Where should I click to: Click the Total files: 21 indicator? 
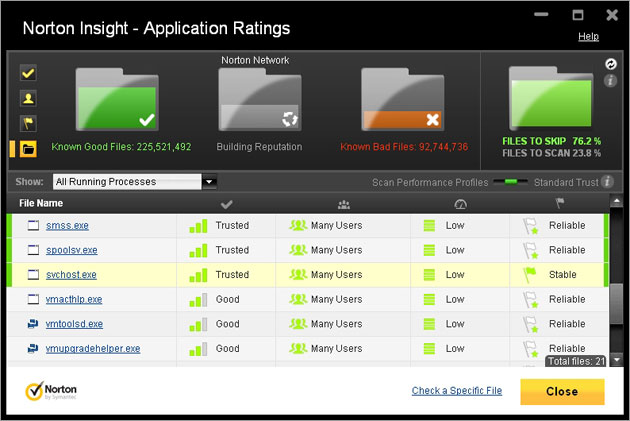576,361
